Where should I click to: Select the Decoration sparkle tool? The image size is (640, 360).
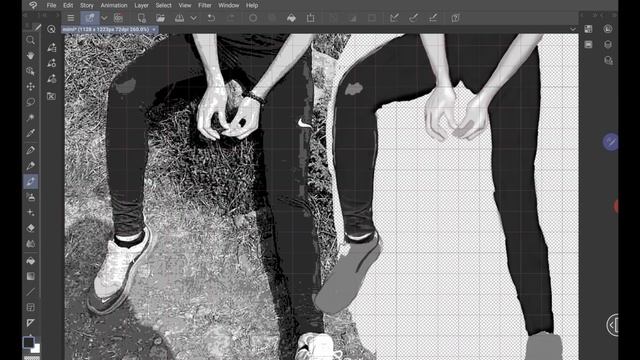(31, 213)
